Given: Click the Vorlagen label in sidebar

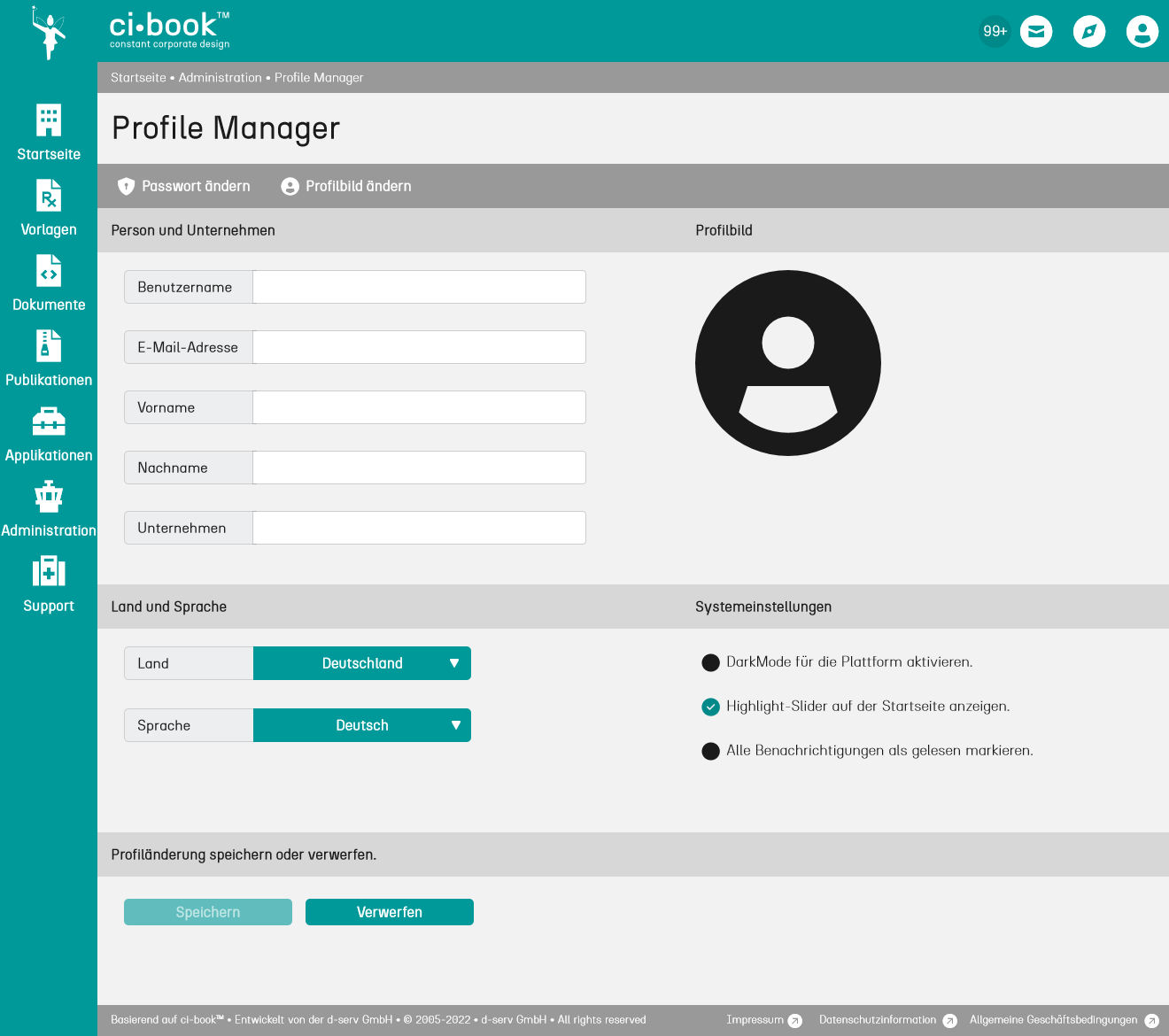Looking at the screenshot, I should [x=49, y=229].
